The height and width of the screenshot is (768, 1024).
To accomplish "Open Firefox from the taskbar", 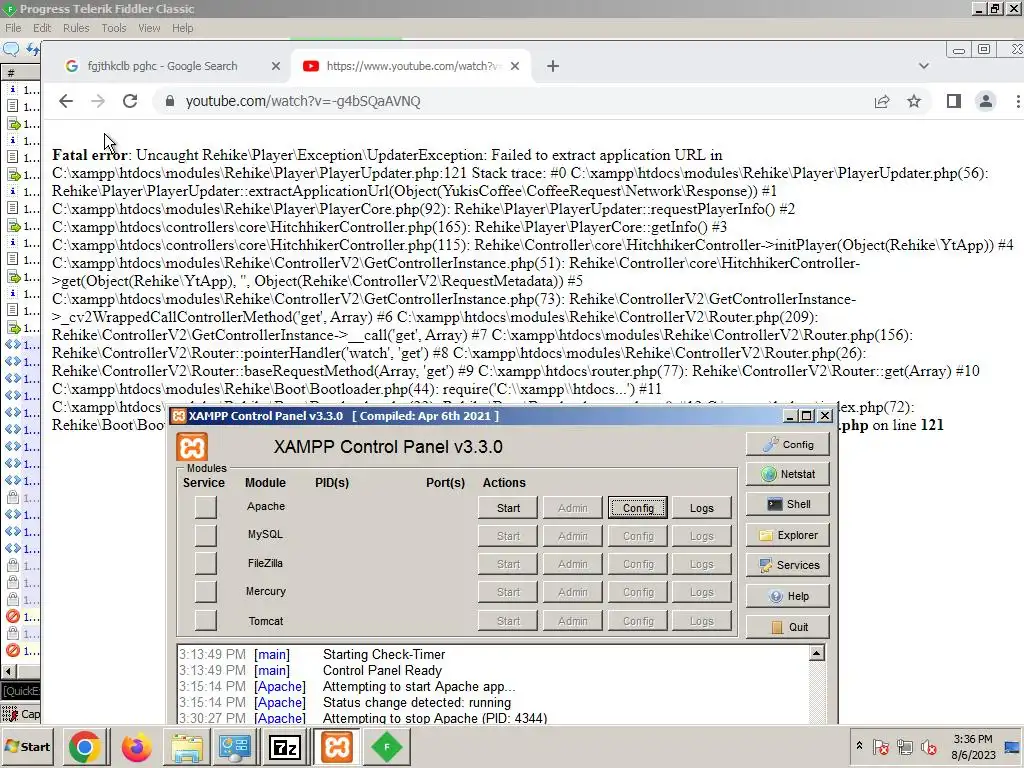I will [x=136, y=747].
